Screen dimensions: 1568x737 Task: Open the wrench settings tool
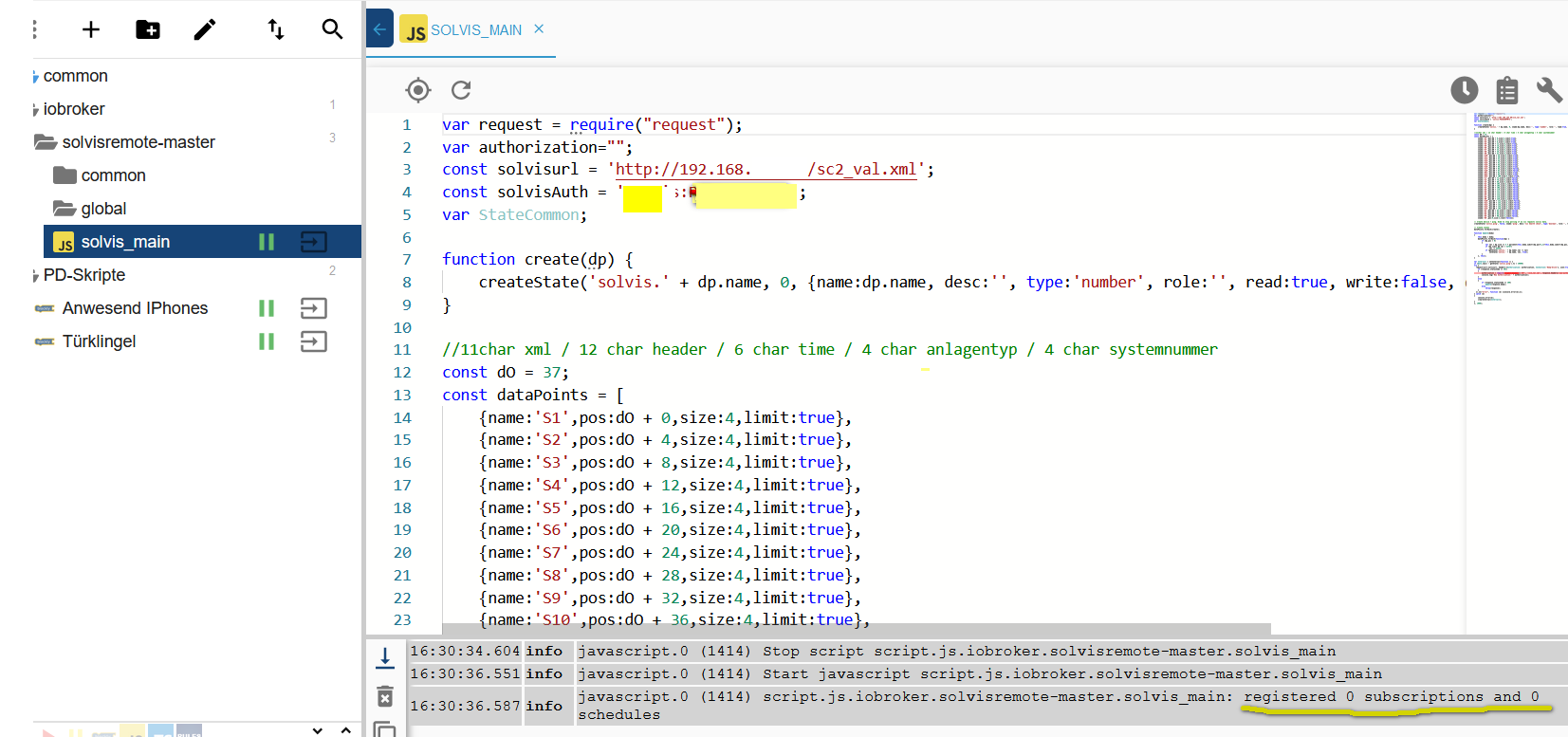pos(1549,90)
